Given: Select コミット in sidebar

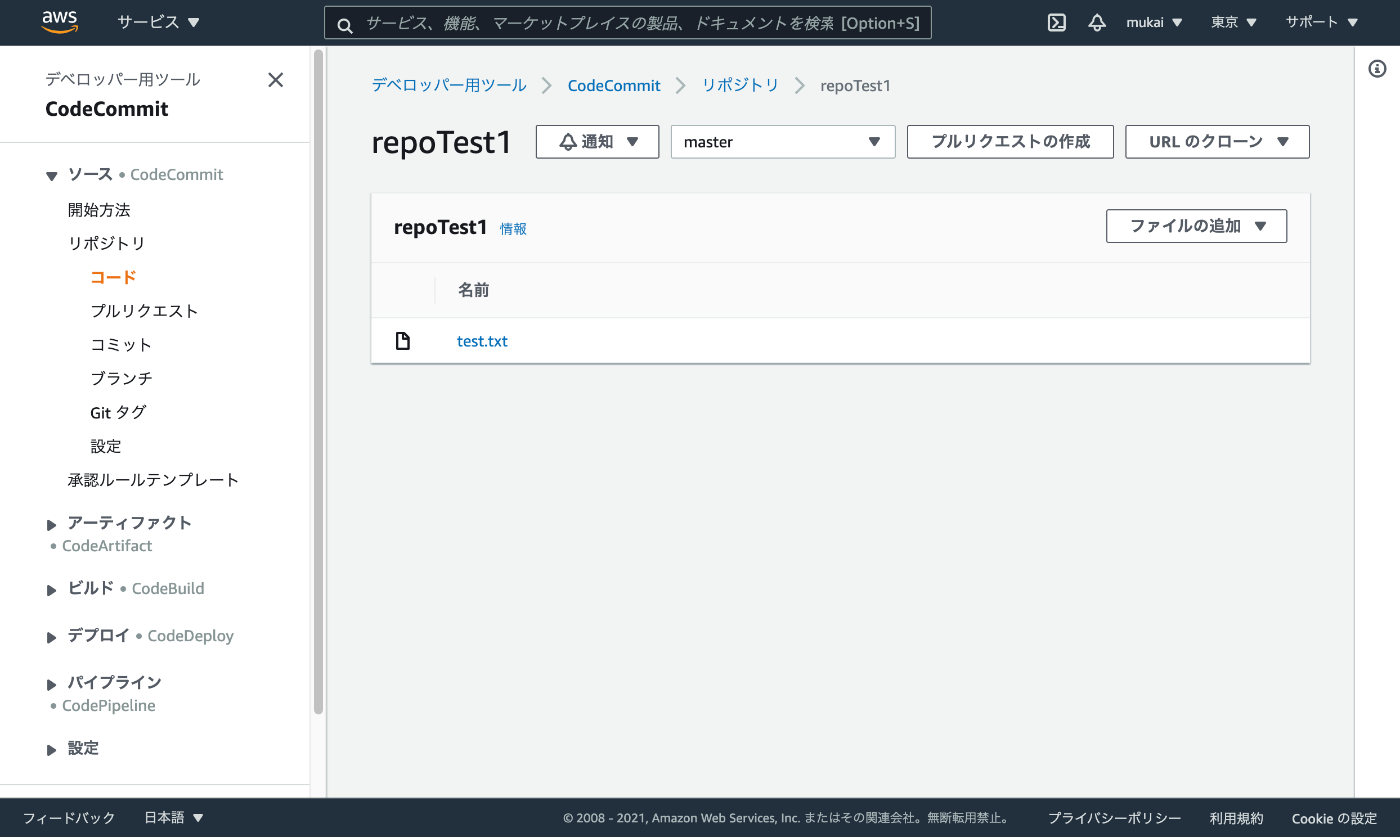Looking at the screenshot, I should click(121, 345).
